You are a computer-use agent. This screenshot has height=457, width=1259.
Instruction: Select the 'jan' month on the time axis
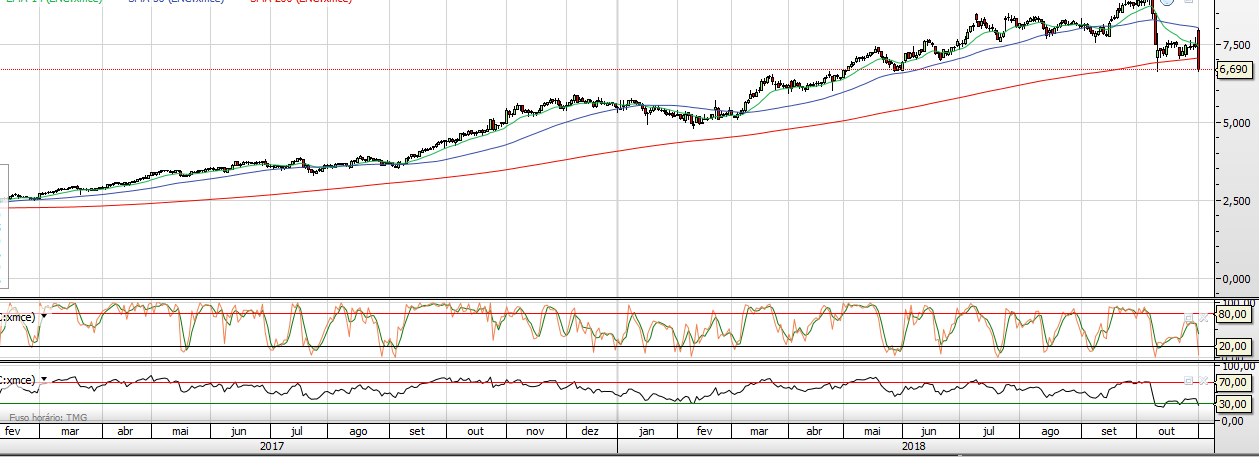tap(647, 431)
